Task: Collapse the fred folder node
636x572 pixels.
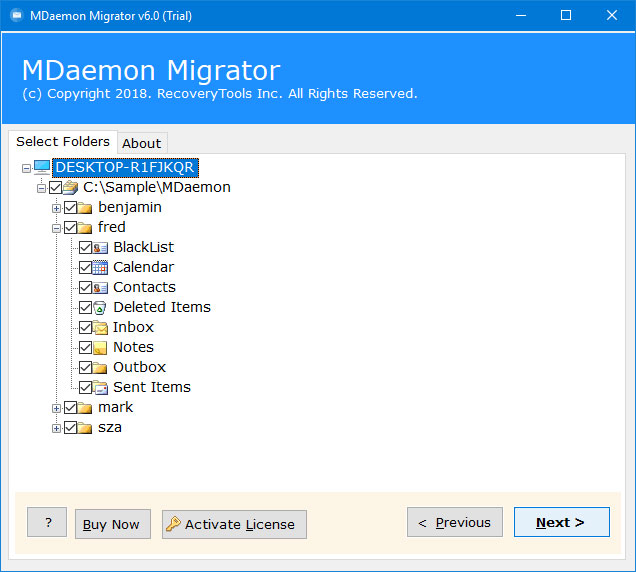Action: coord(56,228)
